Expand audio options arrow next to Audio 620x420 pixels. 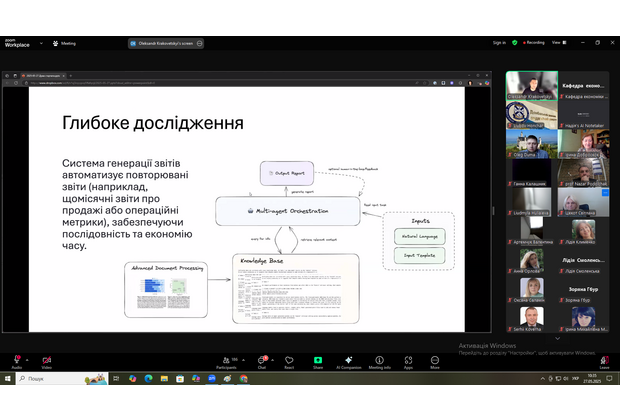29,358
